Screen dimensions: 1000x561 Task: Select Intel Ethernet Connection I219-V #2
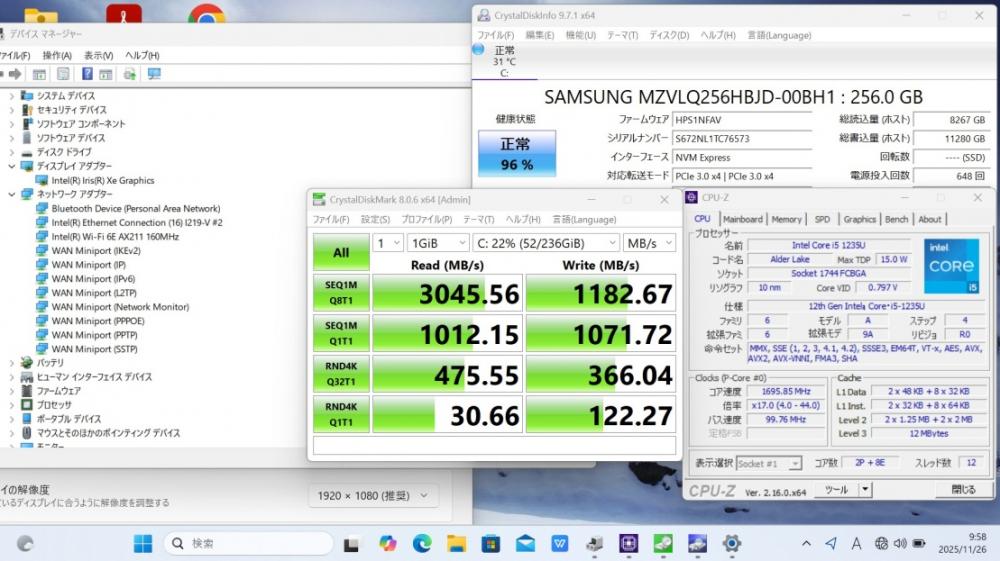(136, 222)
